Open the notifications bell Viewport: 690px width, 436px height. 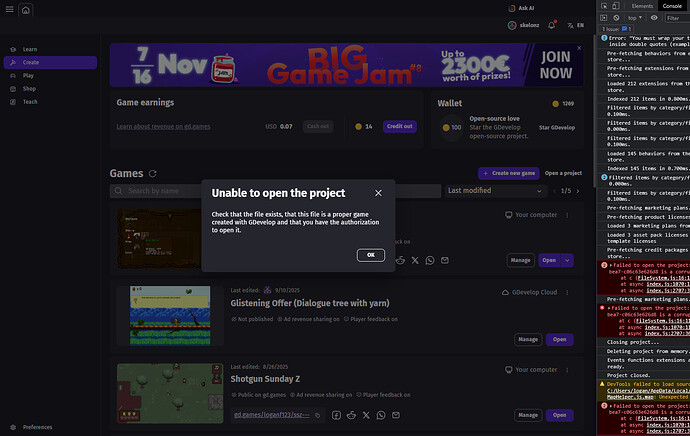551,26
